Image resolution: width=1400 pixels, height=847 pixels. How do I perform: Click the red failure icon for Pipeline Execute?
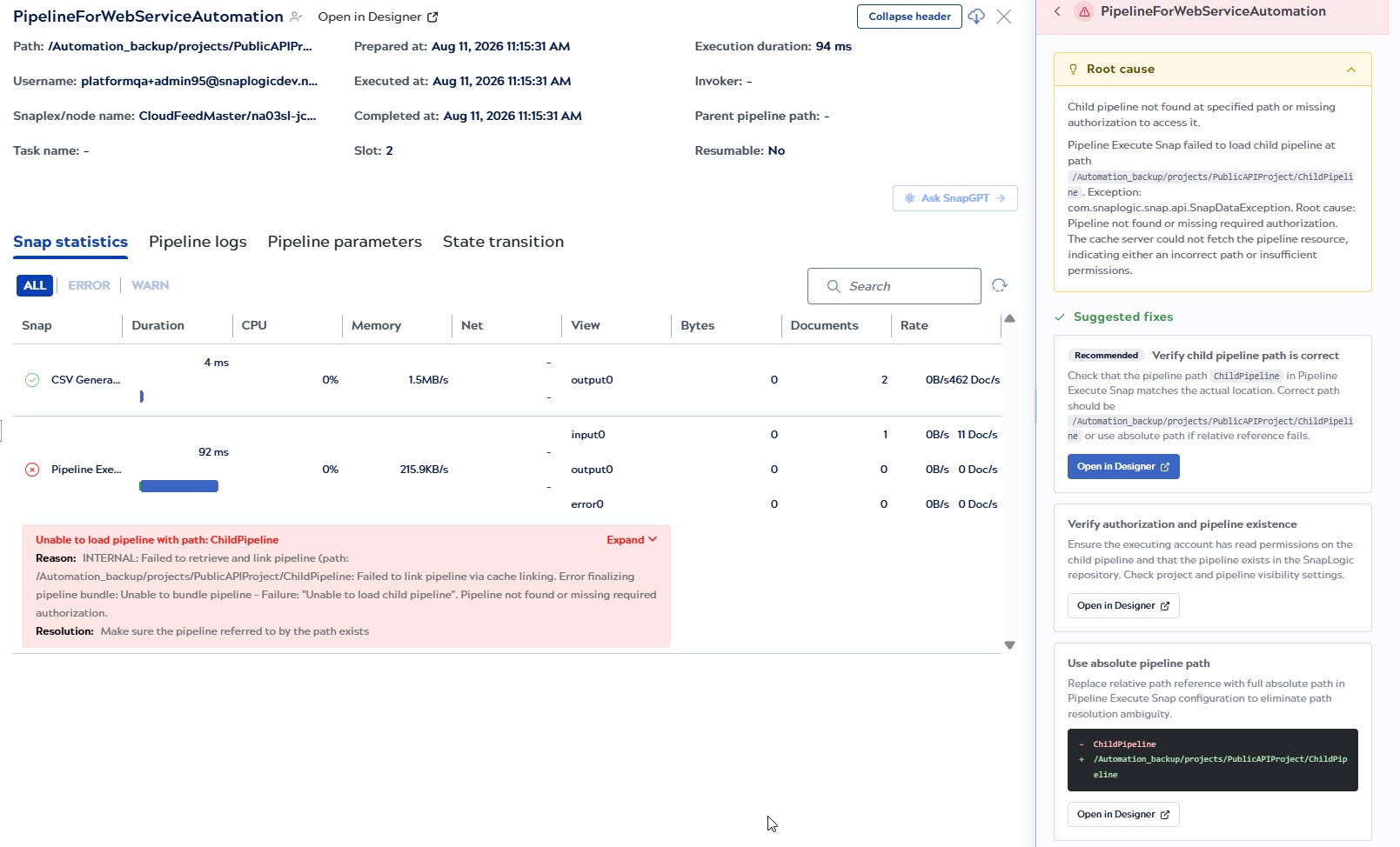pos(32,470)
